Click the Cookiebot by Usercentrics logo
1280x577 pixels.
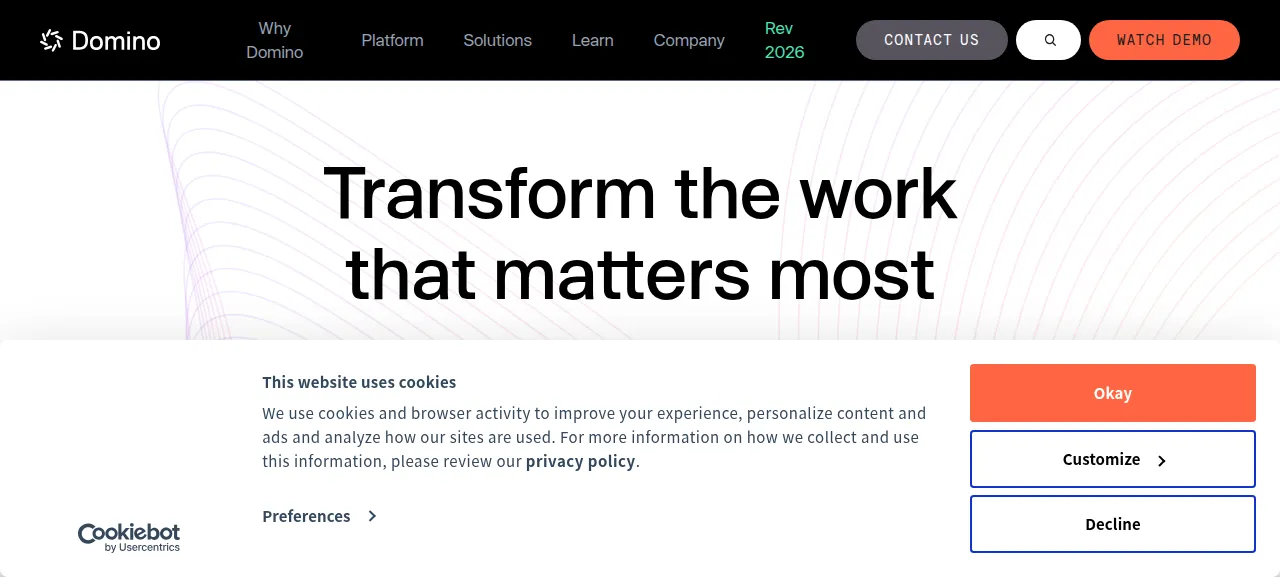pos(129,537)
